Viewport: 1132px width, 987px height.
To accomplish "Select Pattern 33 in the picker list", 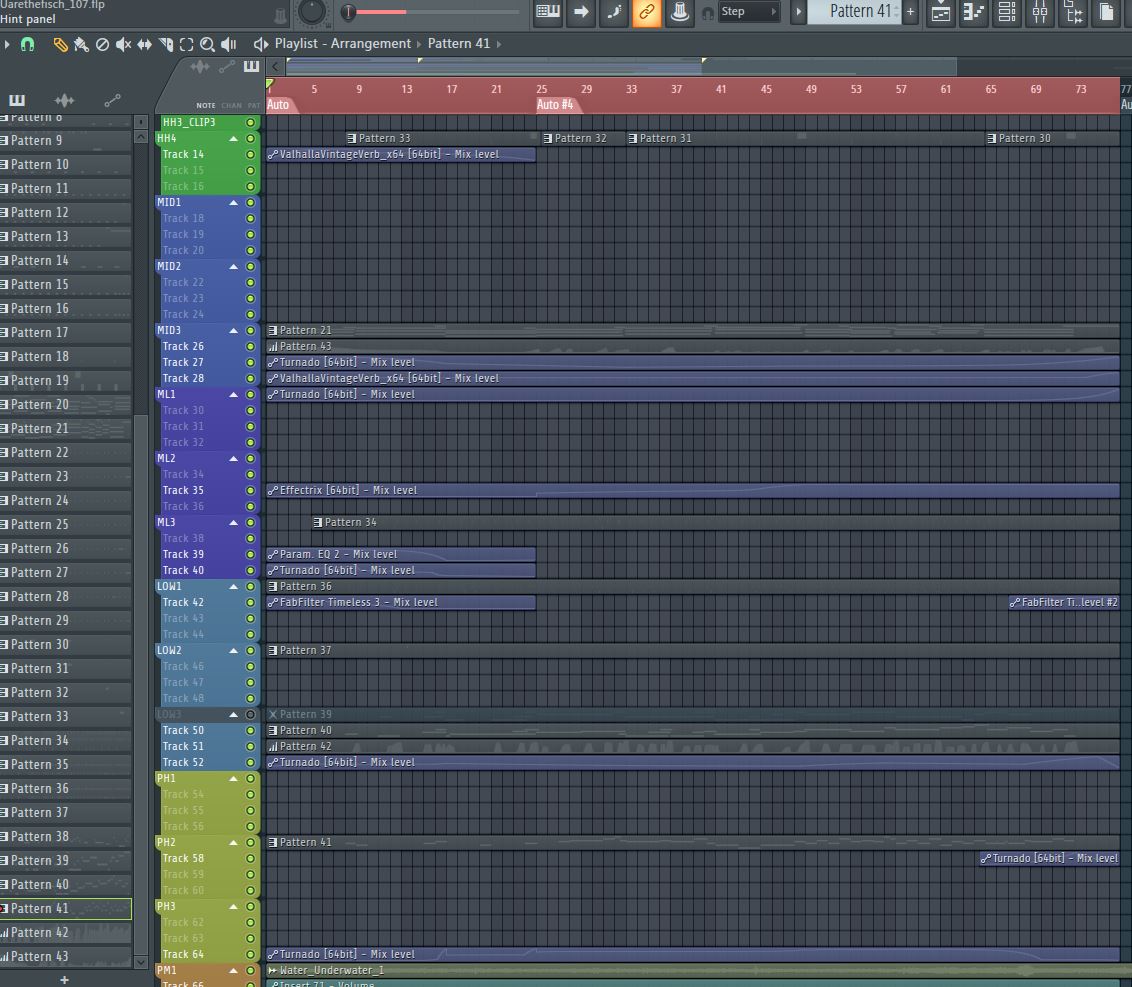I will pos(66,716).
